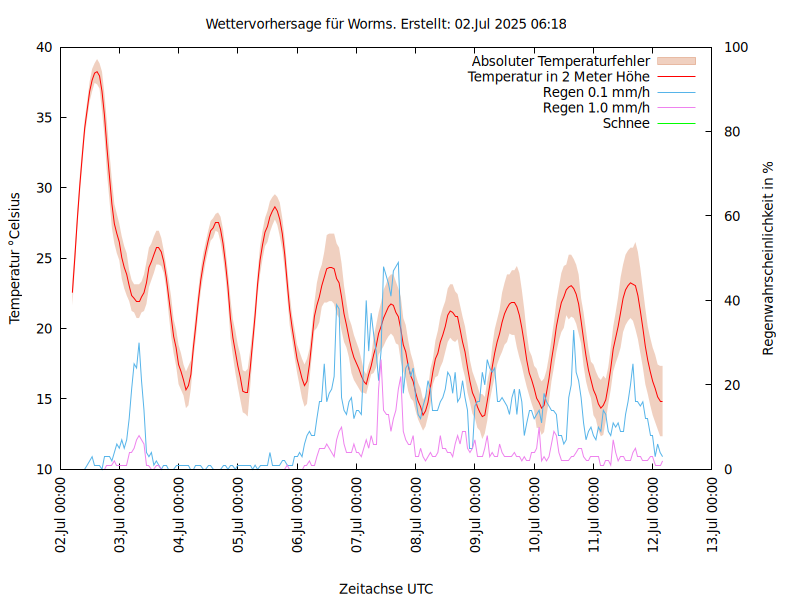Select the '10.Jul 00:00' time tick
Screen dimensions: 800x600
(535, 516)
